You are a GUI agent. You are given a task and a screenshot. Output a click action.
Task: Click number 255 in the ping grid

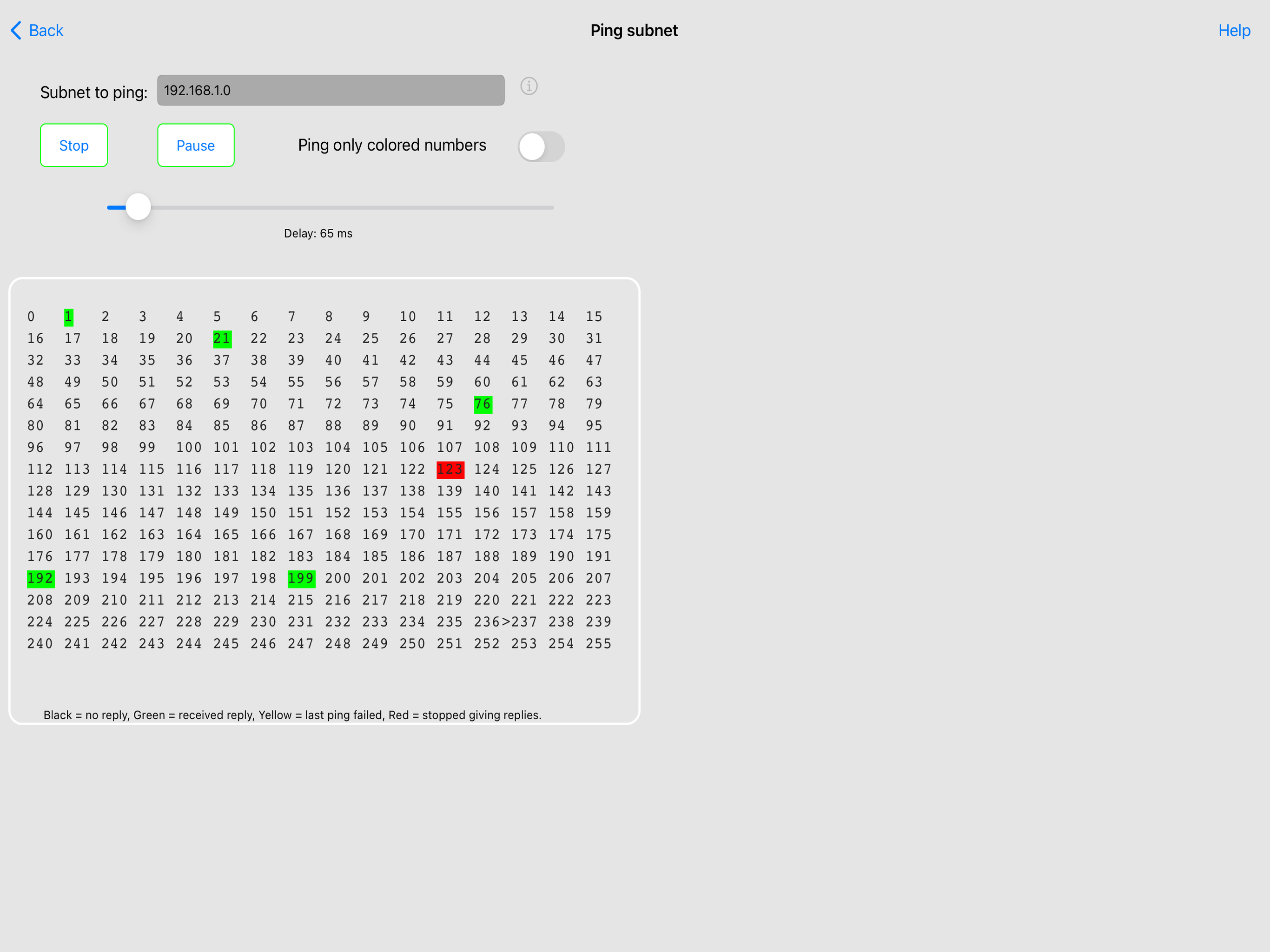(x=598, y=643)
